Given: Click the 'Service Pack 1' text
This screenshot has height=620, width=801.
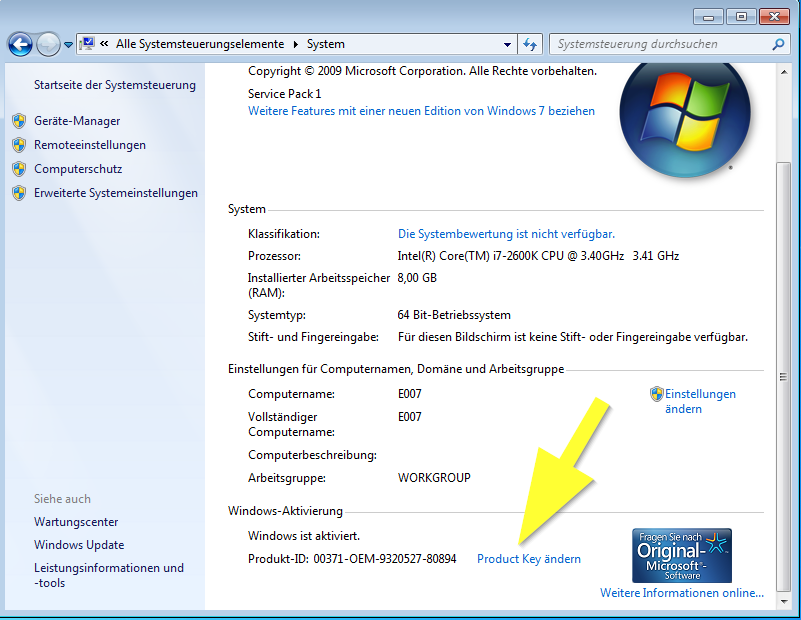Looking at the screenshot, I should point(285,94).
